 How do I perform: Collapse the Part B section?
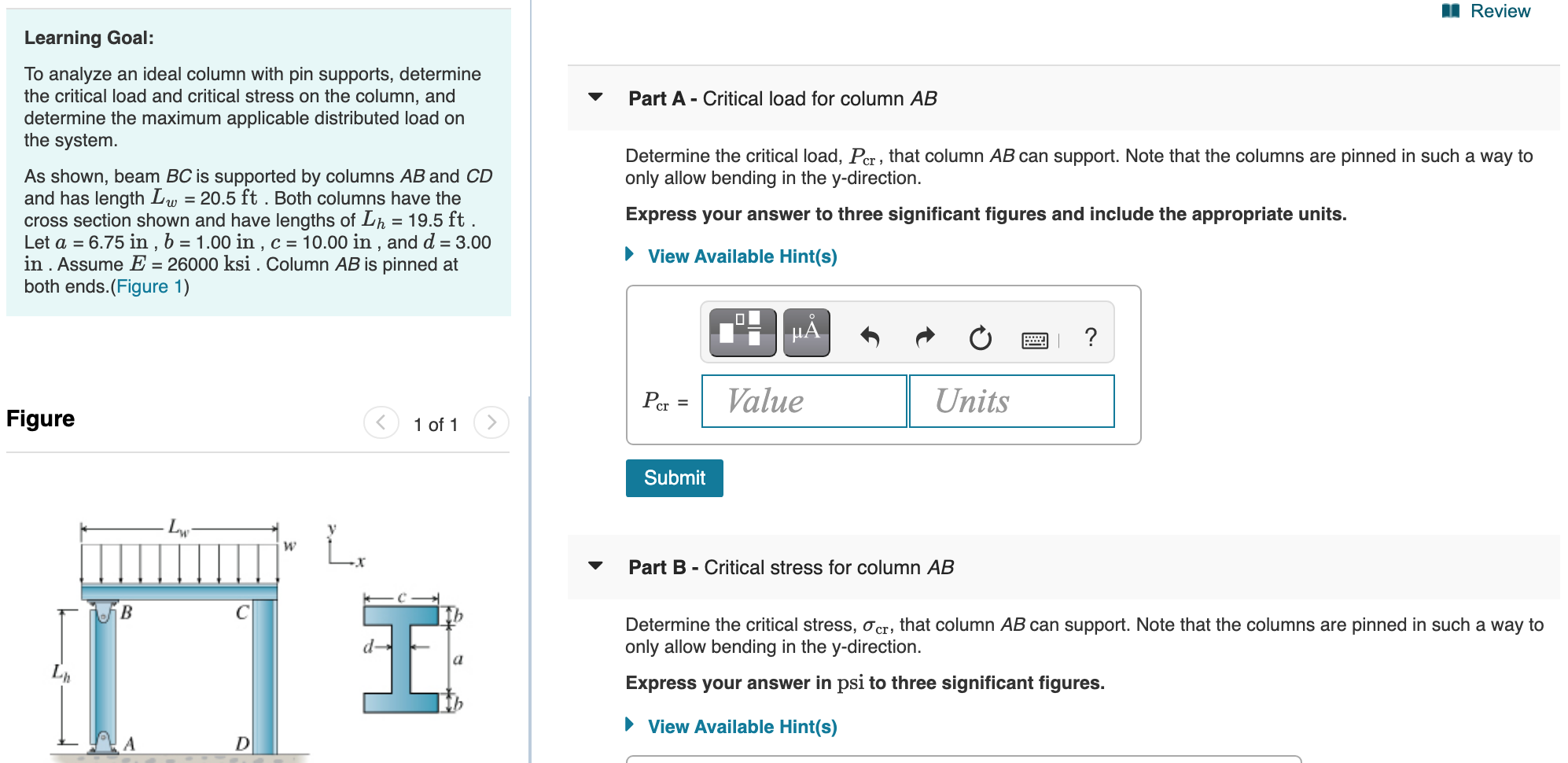coord(595,566)
